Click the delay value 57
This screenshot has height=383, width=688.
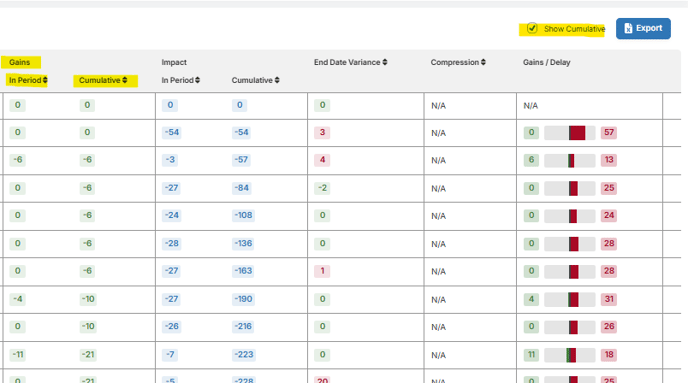[x=609, y=132]
